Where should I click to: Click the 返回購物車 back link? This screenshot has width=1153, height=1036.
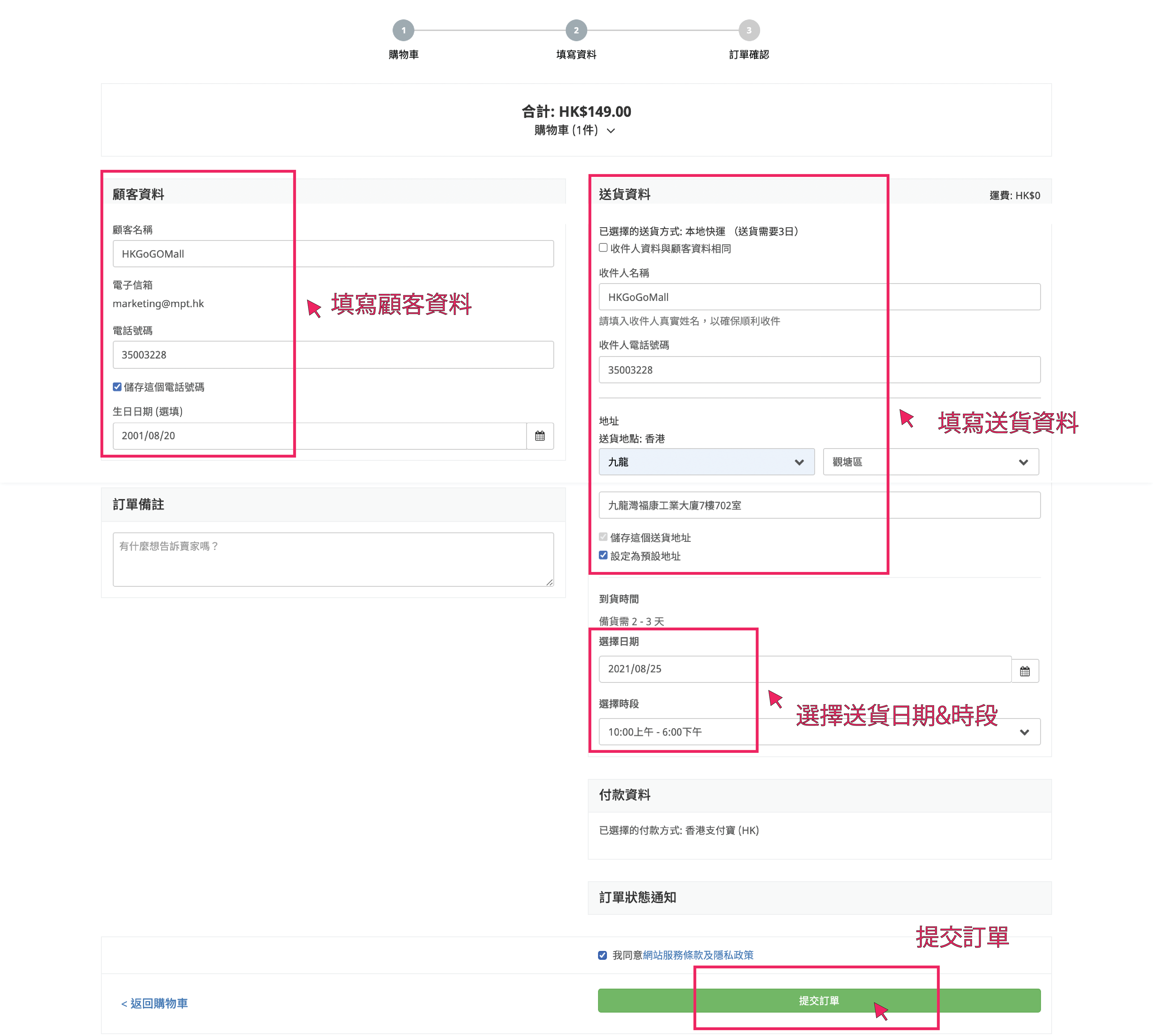[x=154, y=1003]
